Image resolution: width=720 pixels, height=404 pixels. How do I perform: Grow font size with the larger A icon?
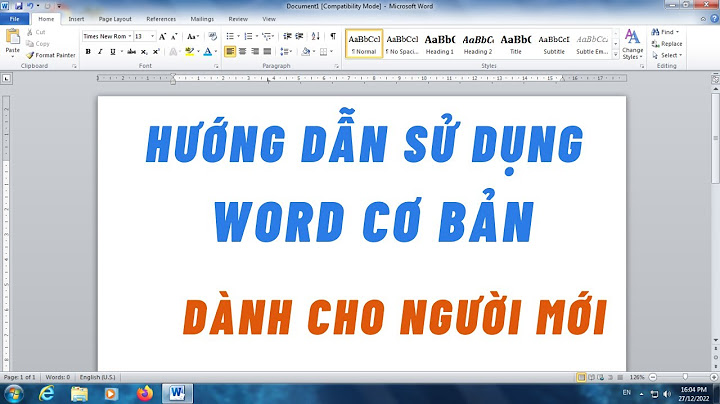[162, 36]
